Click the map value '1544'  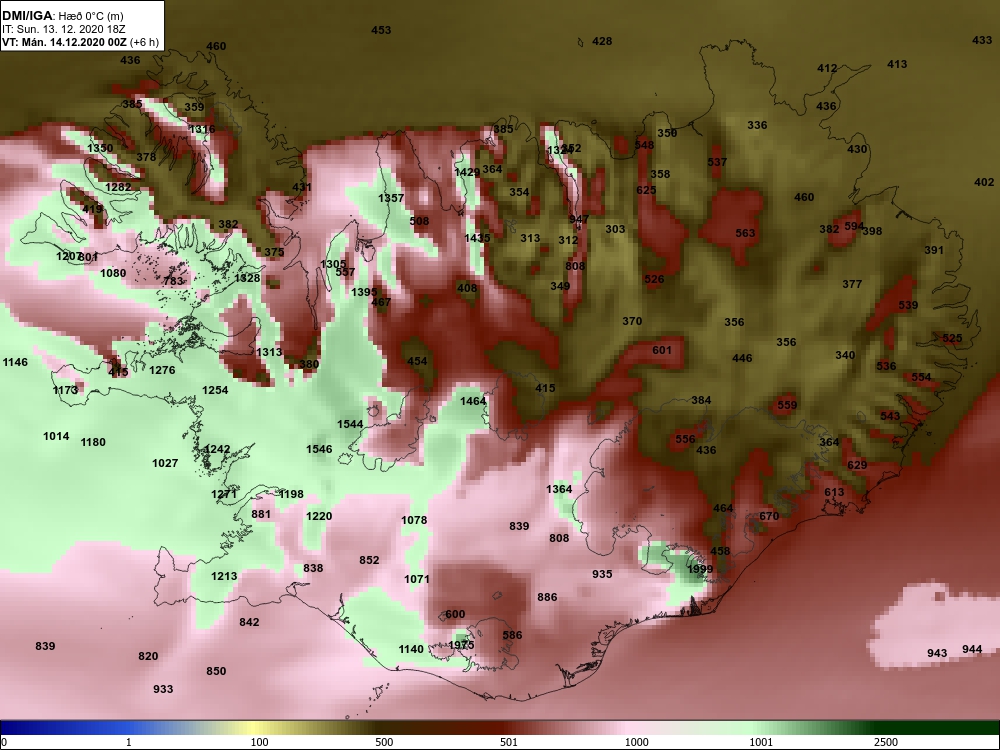(x=350, y=424)
